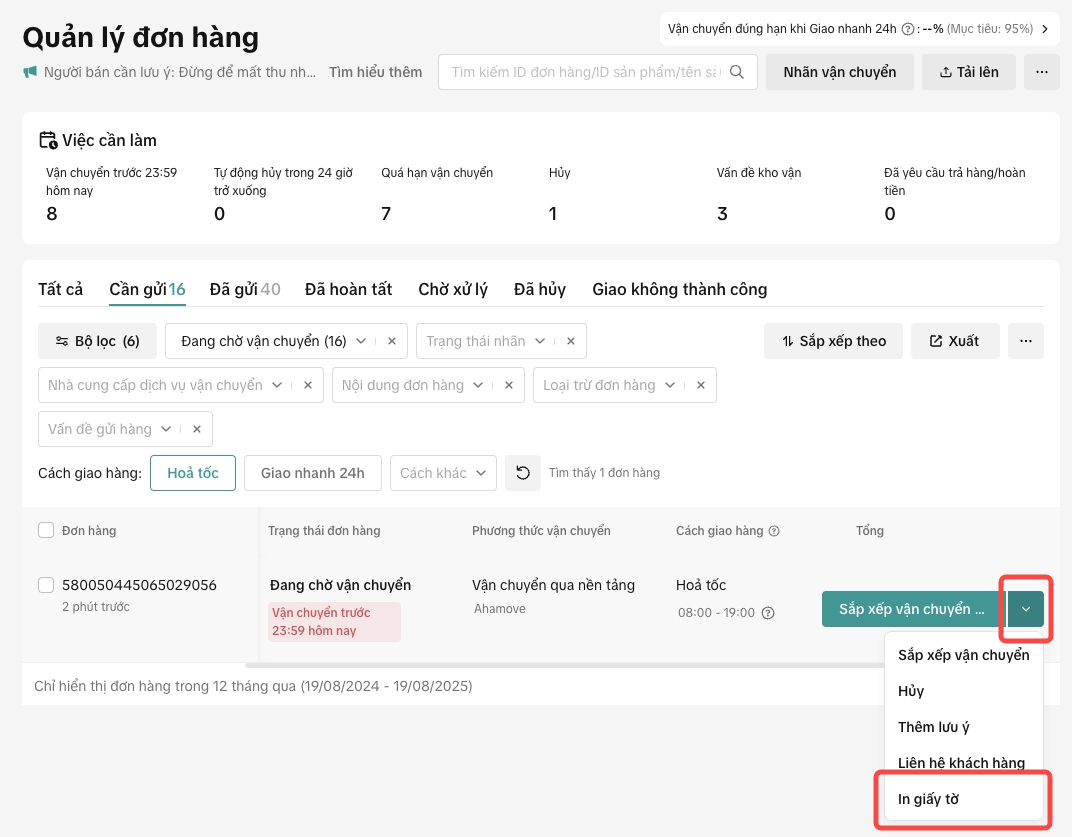Image resolution: width=1072 pixels, height=837 pixels.
Task: Click on-time shipping rate help icon
Action: pyautogui.click(x=908, y=29)
